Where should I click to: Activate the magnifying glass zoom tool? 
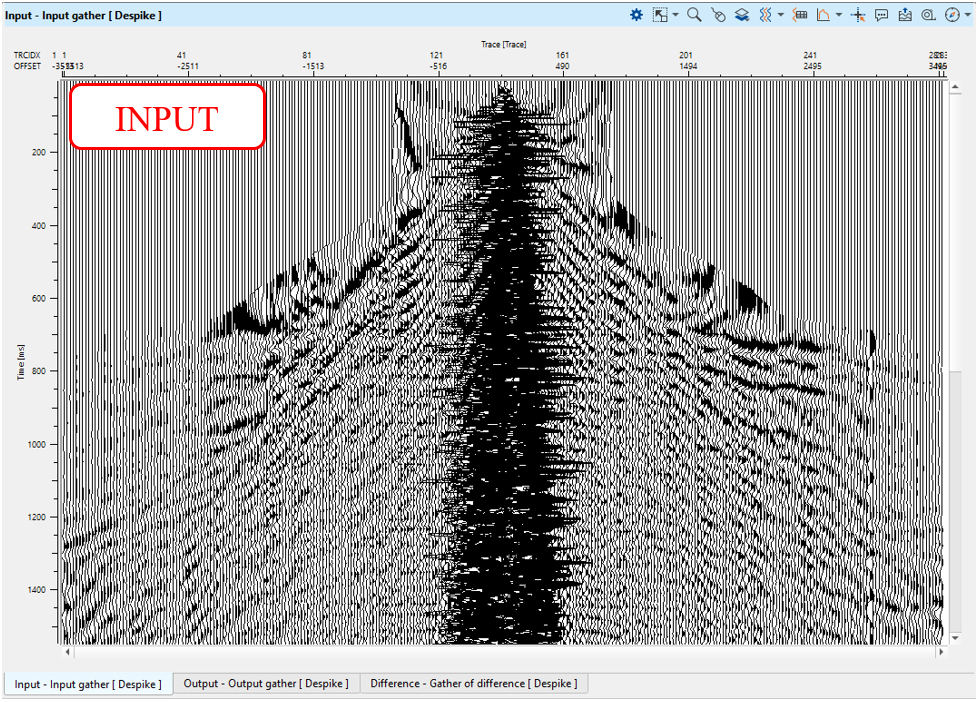click(x=694, y=15)
